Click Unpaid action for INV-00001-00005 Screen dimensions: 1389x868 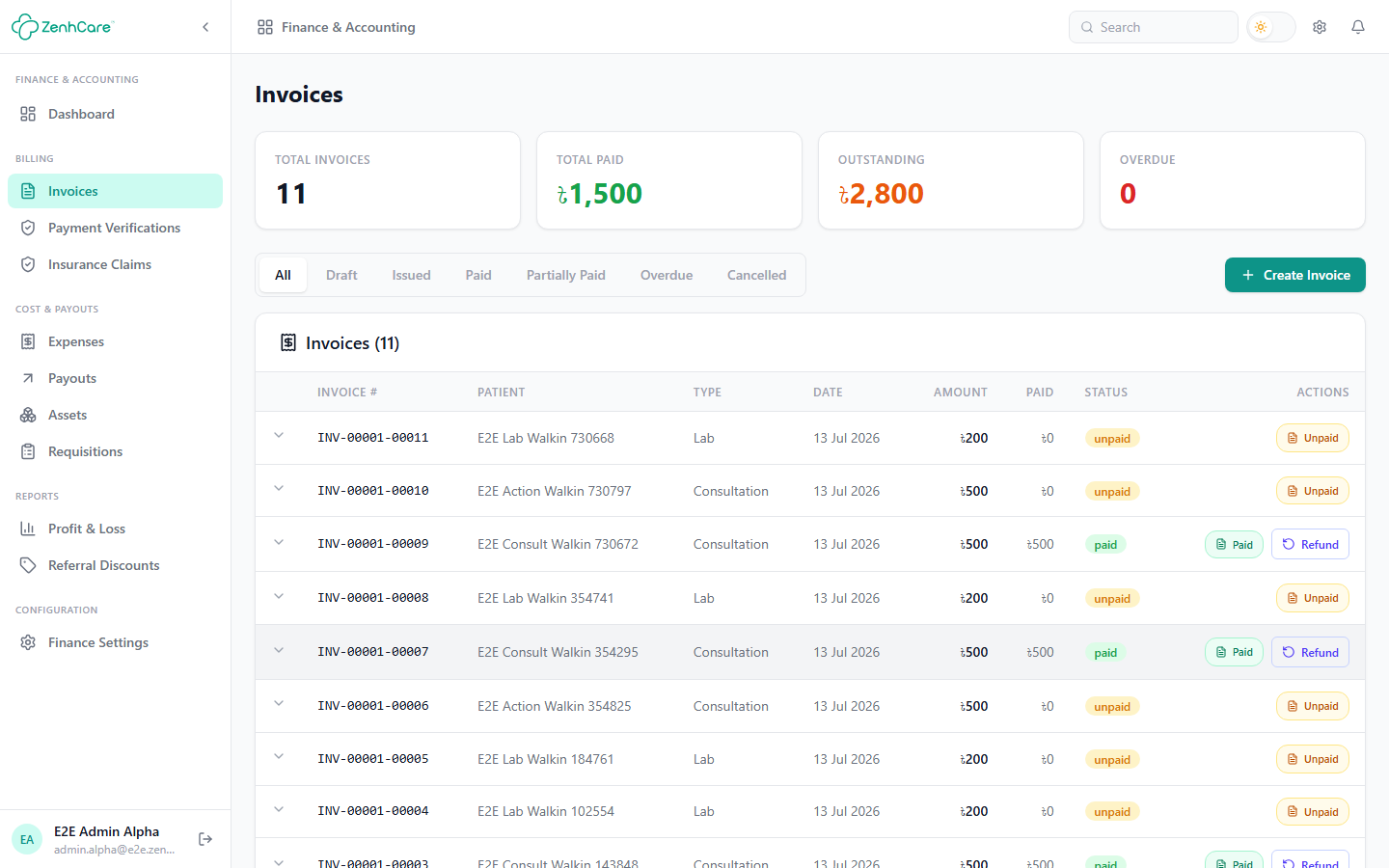(1313, 759)
